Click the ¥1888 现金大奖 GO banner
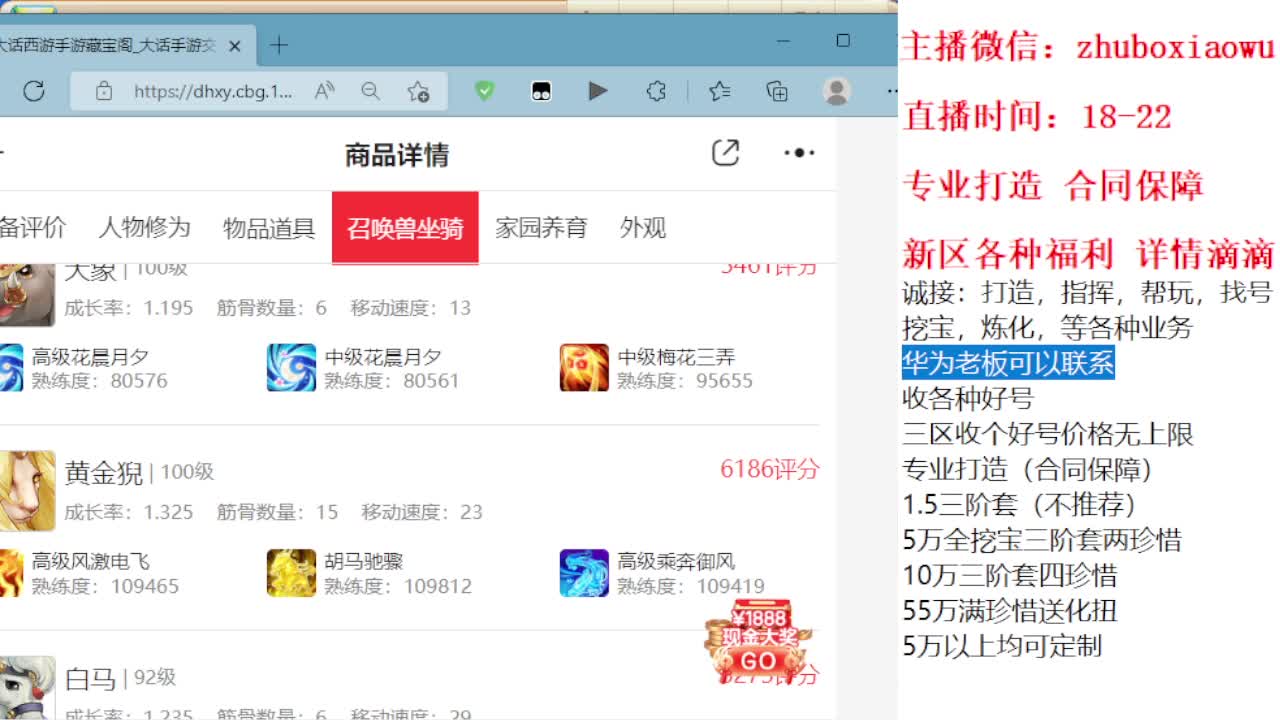Screen dimensions: 1280x720 click(757, 640)
